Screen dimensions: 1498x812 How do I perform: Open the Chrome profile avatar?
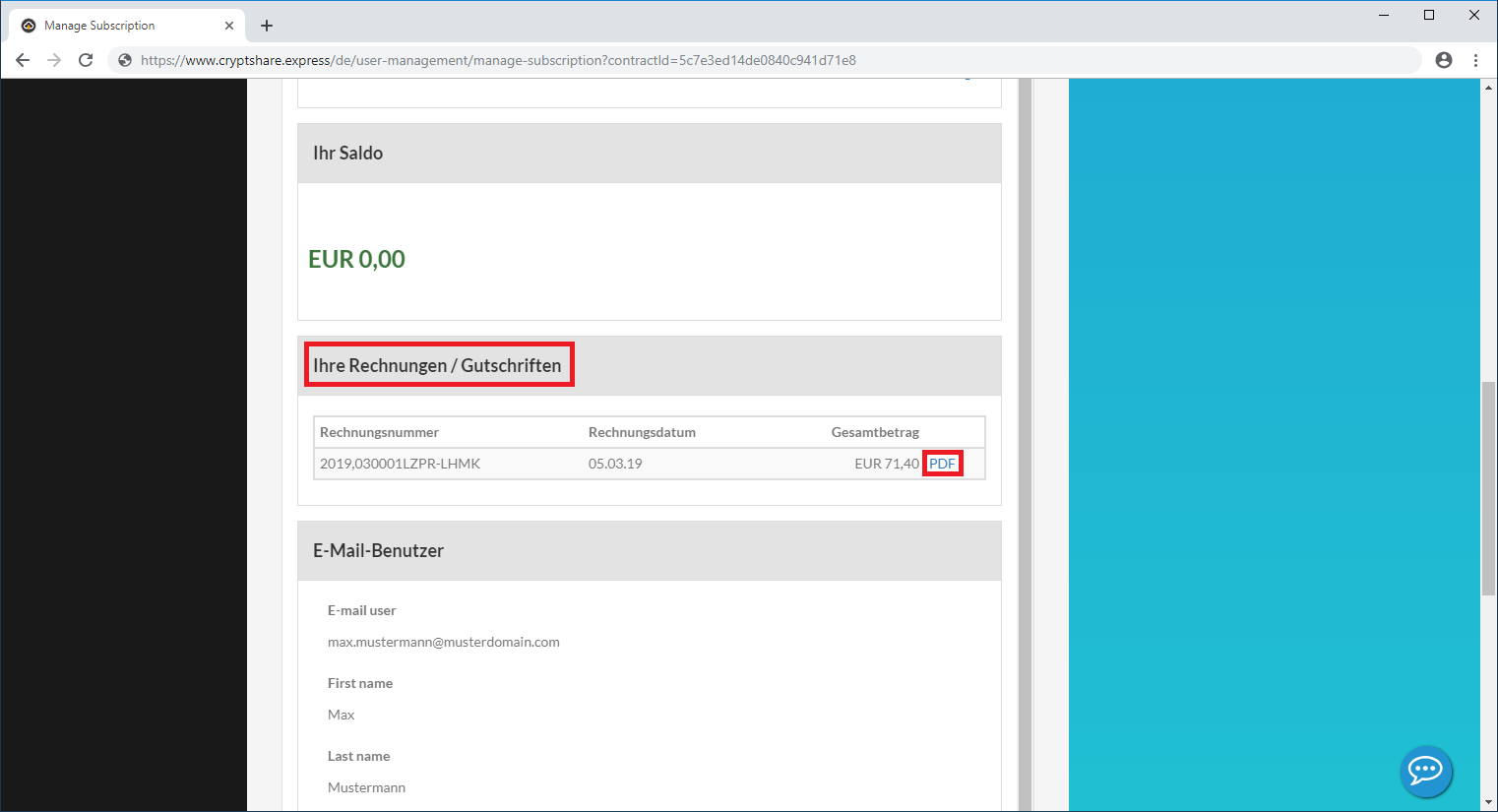[x=1443, y=60]
